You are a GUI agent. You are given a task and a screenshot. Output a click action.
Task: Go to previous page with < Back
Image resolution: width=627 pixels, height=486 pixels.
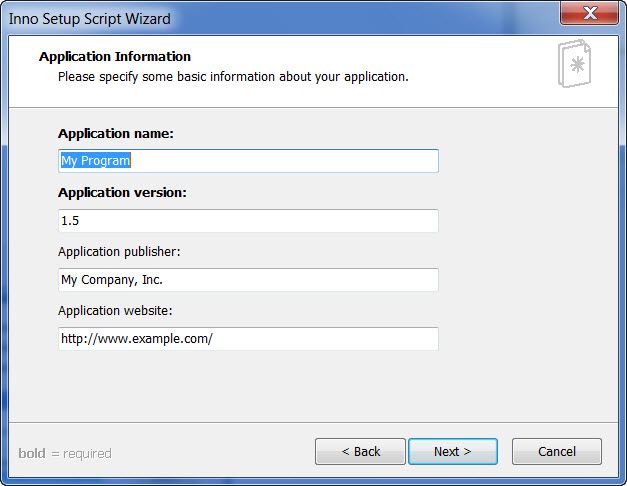[x=360, y=452]
